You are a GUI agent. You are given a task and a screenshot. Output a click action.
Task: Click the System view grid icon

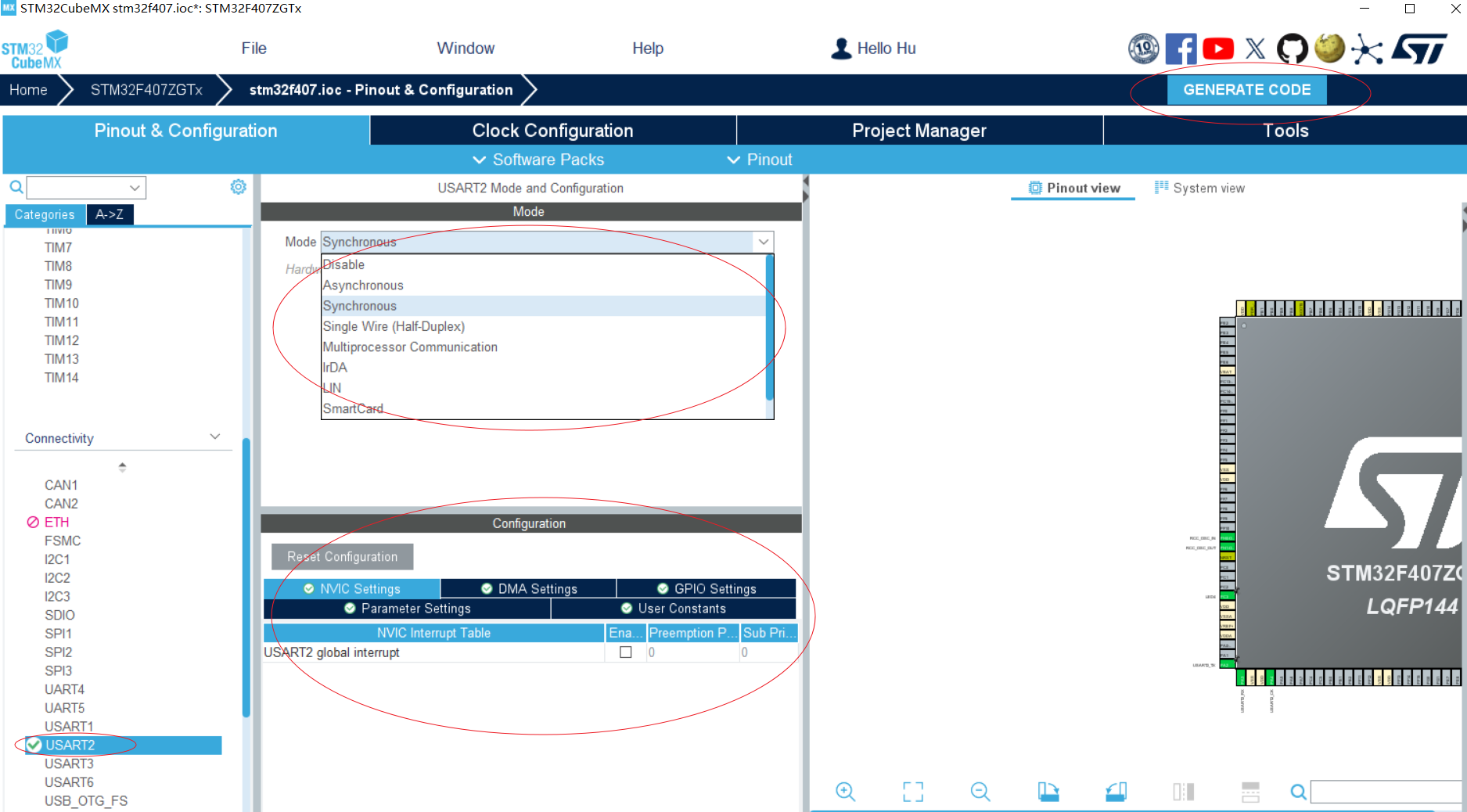pyautogui.click(x=1161, y=187)
